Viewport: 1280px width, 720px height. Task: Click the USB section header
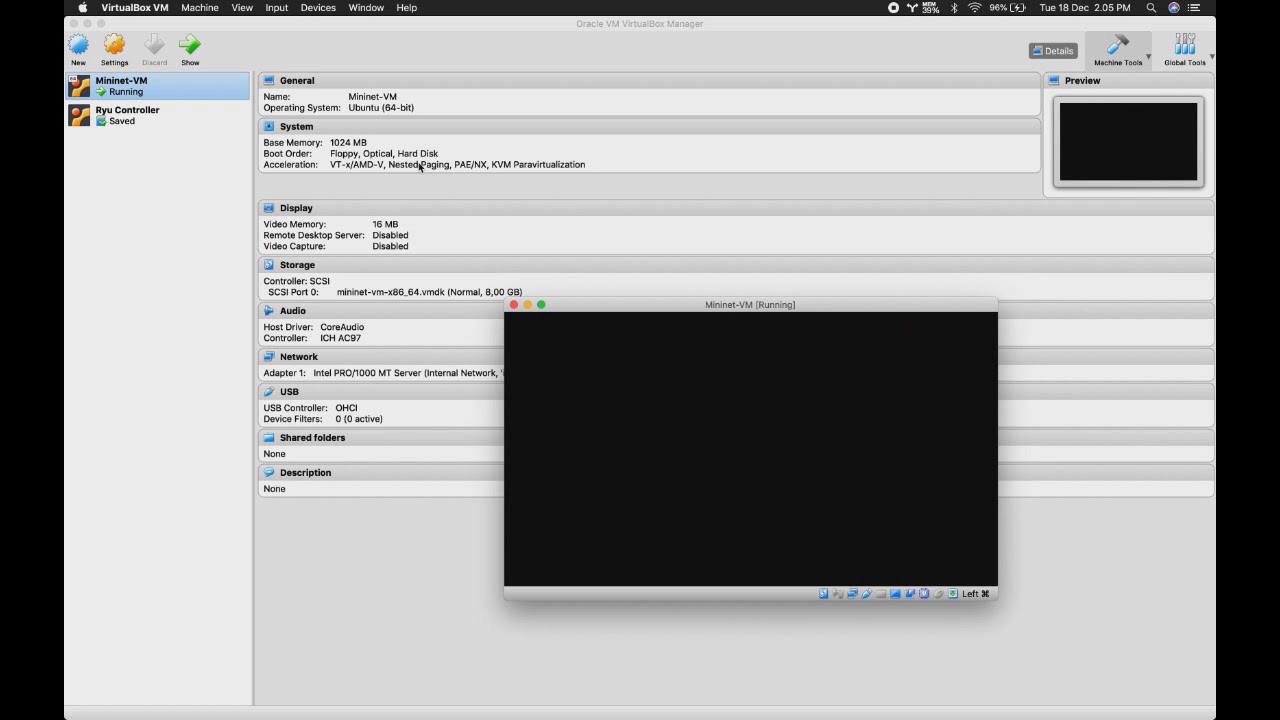381,391
